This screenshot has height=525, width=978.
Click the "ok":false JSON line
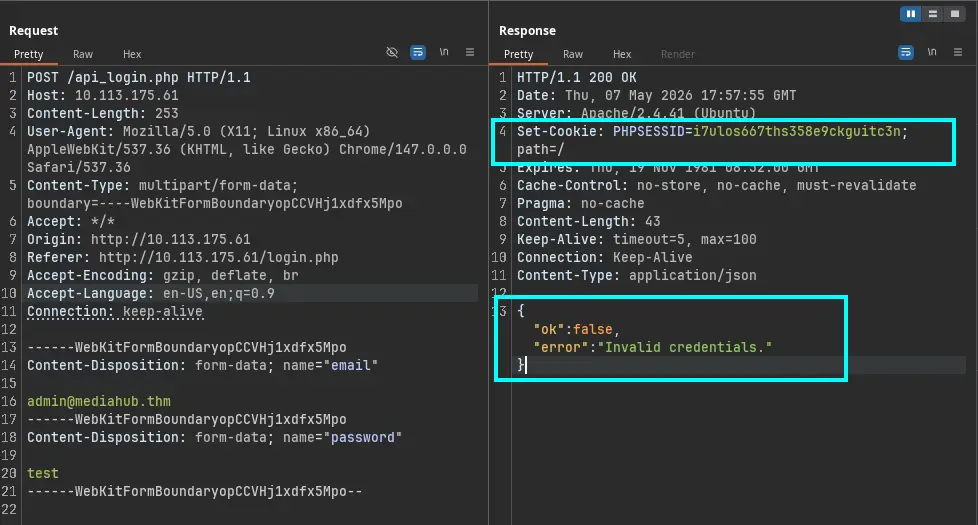pos(576,329)
